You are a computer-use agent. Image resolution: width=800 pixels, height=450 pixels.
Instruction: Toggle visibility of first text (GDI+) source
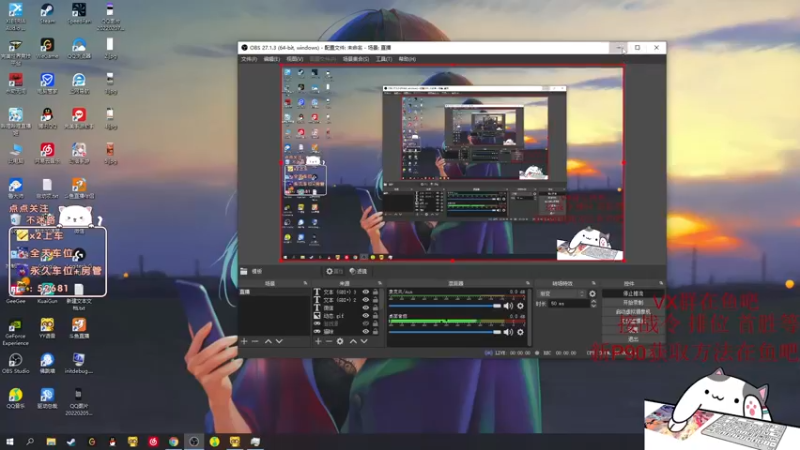tap(365, 292)
